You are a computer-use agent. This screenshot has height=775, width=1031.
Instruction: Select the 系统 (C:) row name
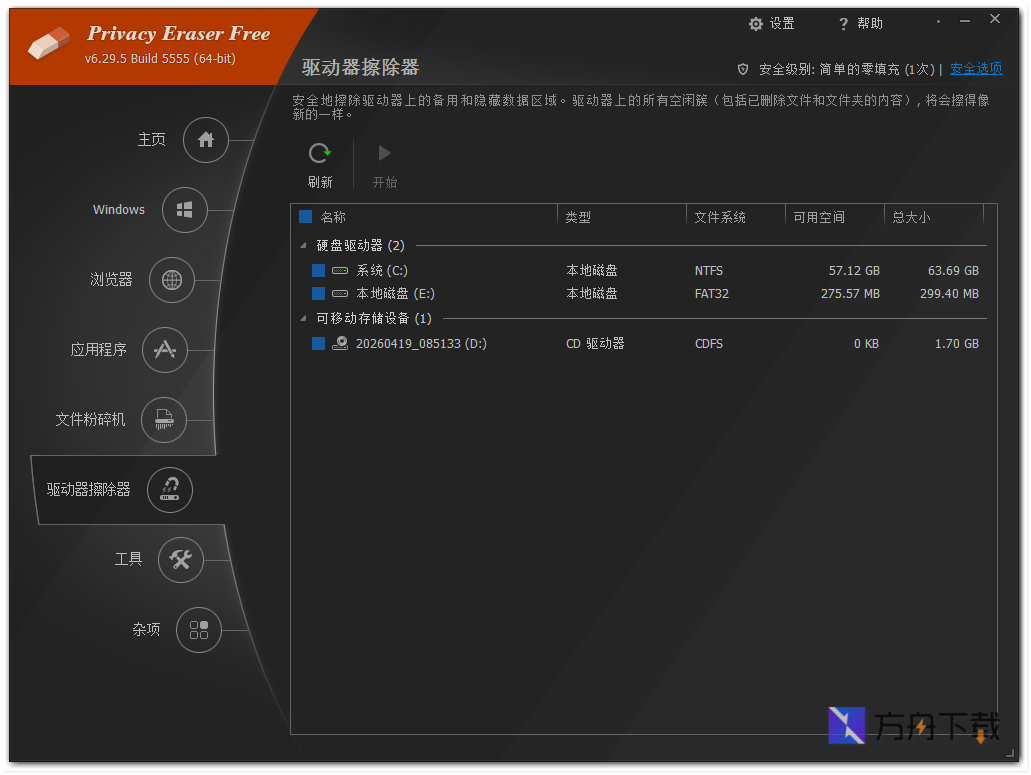382,270
